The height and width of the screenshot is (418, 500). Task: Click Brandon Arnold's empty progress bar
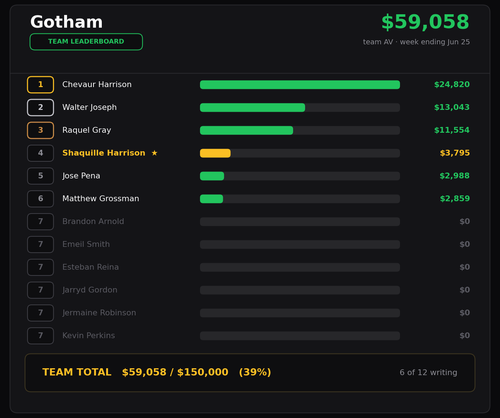coord(300,222)
